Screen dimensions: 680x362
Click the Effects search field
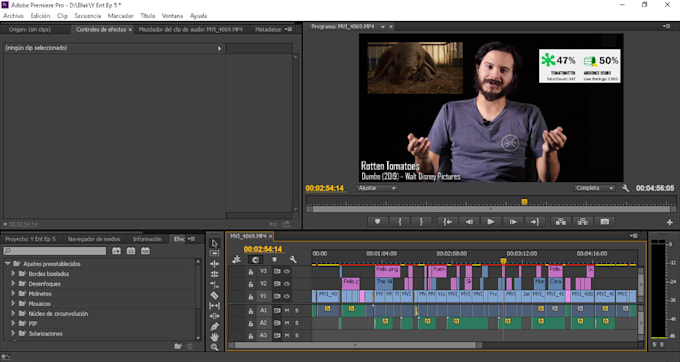click(x=55, y=251)
